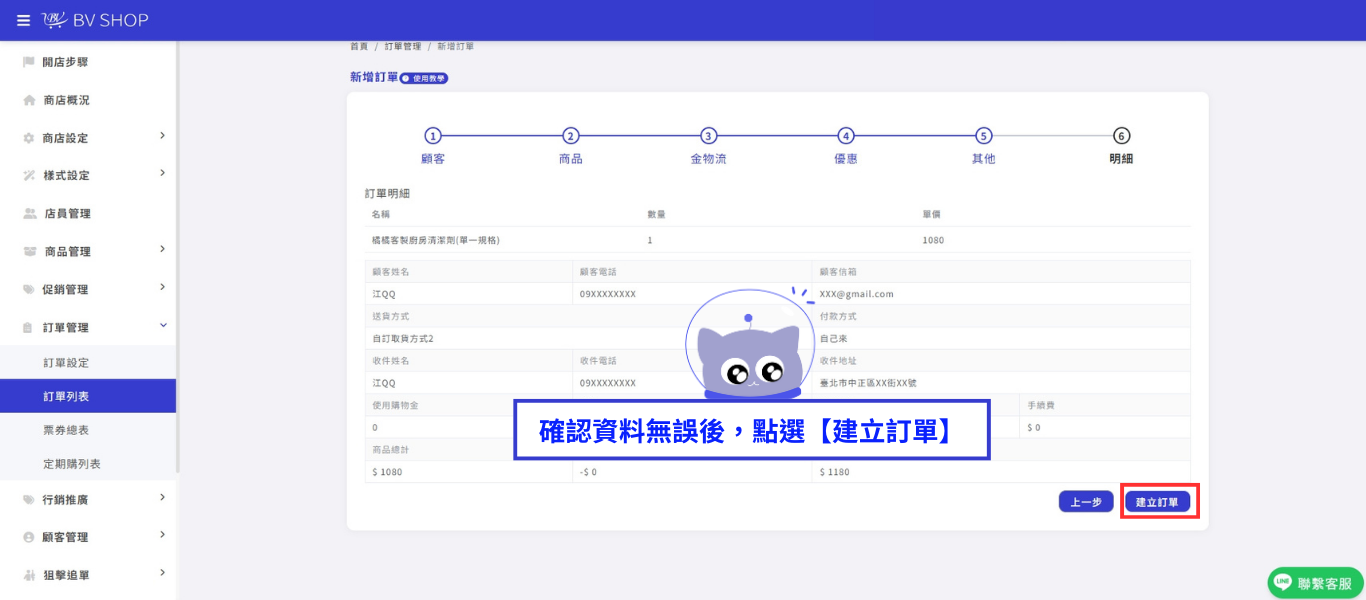
Task: Jump to step 4 優惠
Action: tap(846, 145)
